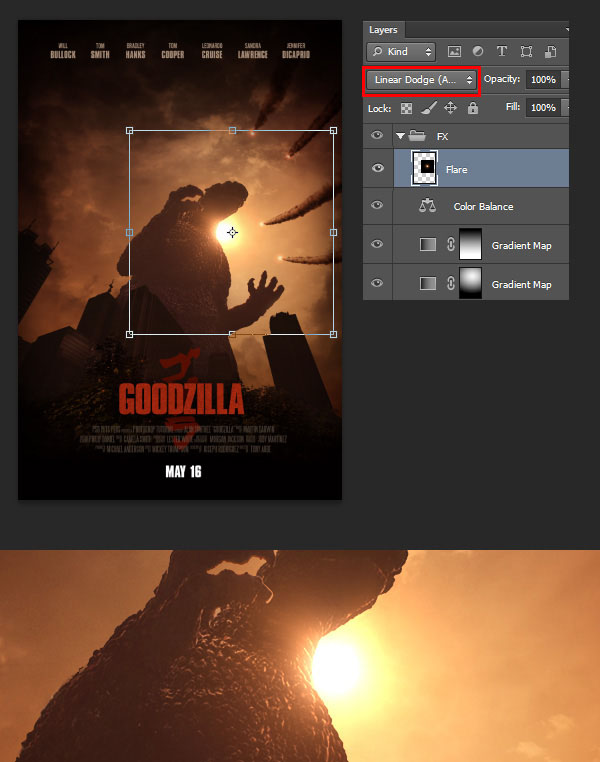This screenshot has height=762, width=600.
Task: Click the Opacity label
Action: click(x=502, y=79)
